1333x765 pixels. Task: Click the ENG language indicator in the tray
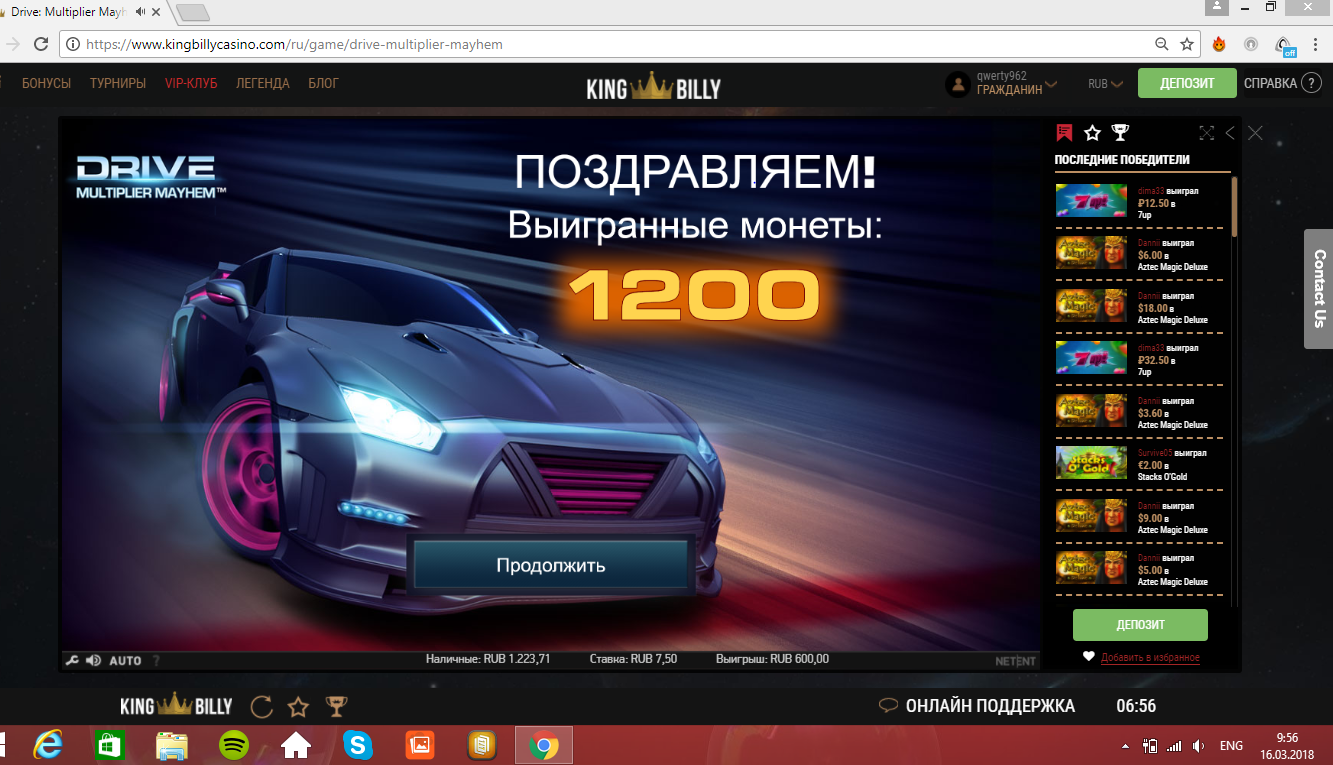(x=1231, y=746)
